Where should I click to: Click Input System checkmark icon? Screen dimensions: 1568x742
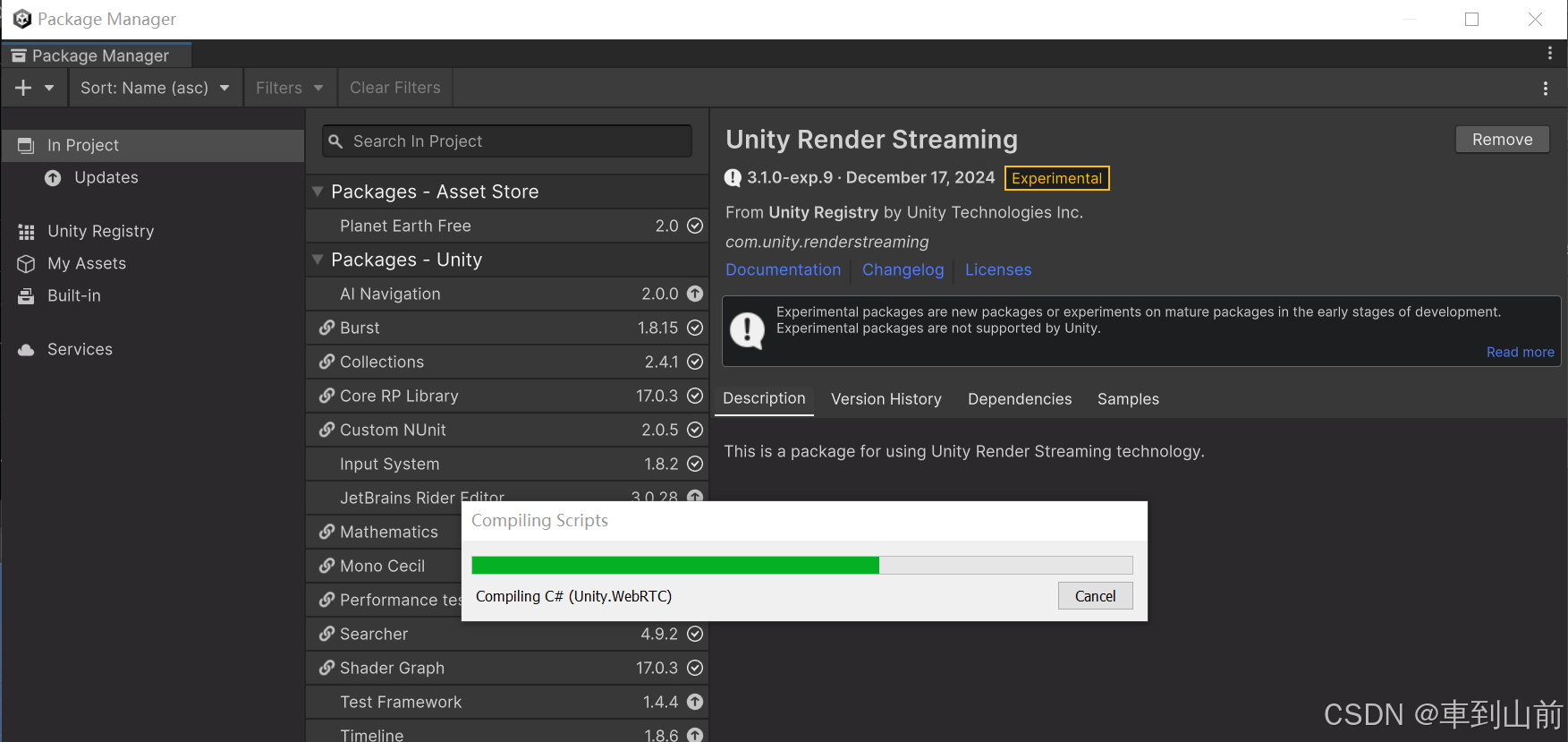click(695, 464)
